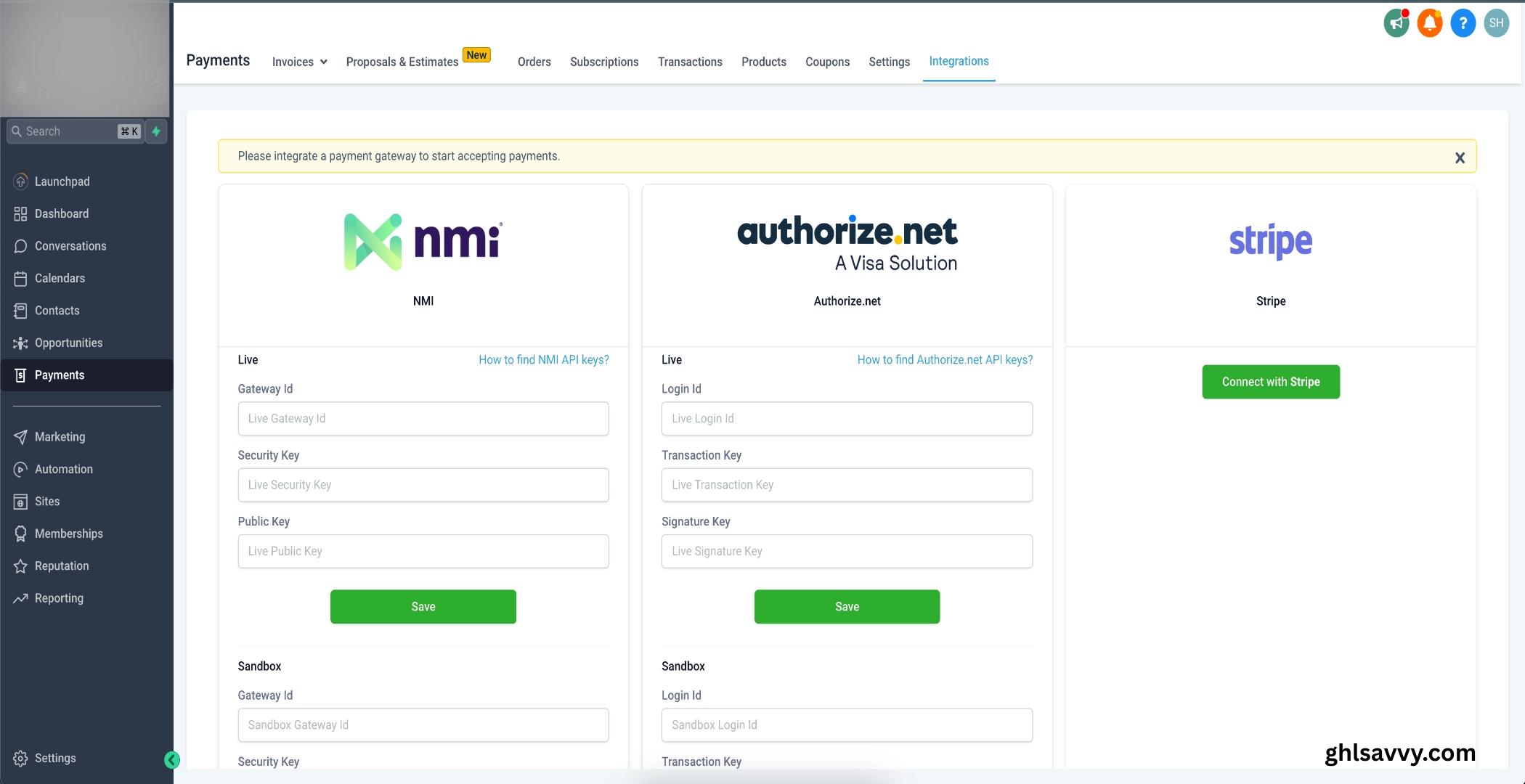Open How to find NMI API keys link
The width and height of the screenshot is (1525, 784).
pyautogui.click(x=544, y=360)
